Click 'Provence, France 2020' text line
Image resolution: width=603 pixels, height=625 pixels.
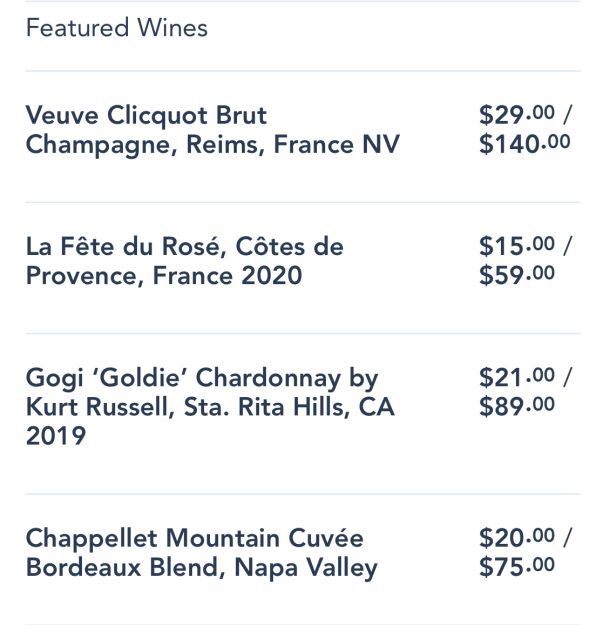coord(164,276)
